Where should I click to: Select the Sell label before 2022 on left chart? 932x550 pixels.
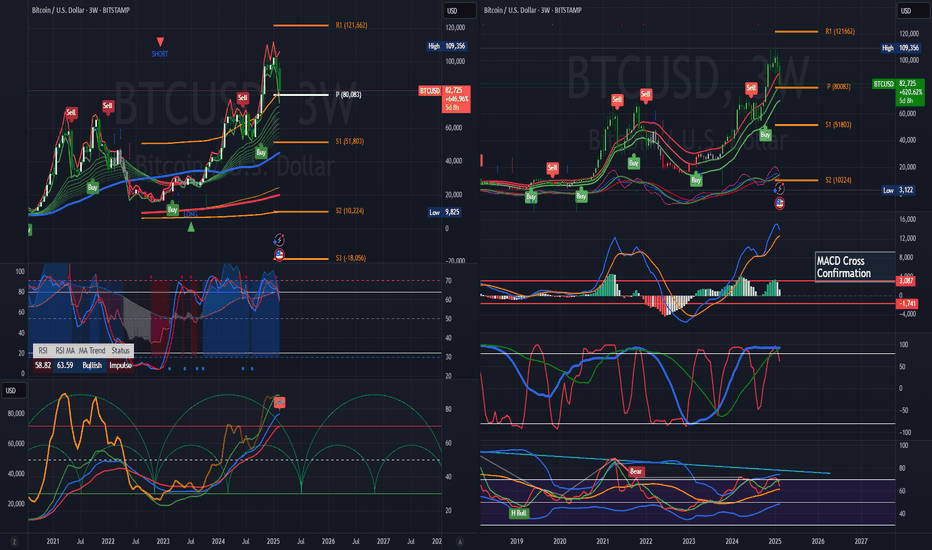pos(108,106)
